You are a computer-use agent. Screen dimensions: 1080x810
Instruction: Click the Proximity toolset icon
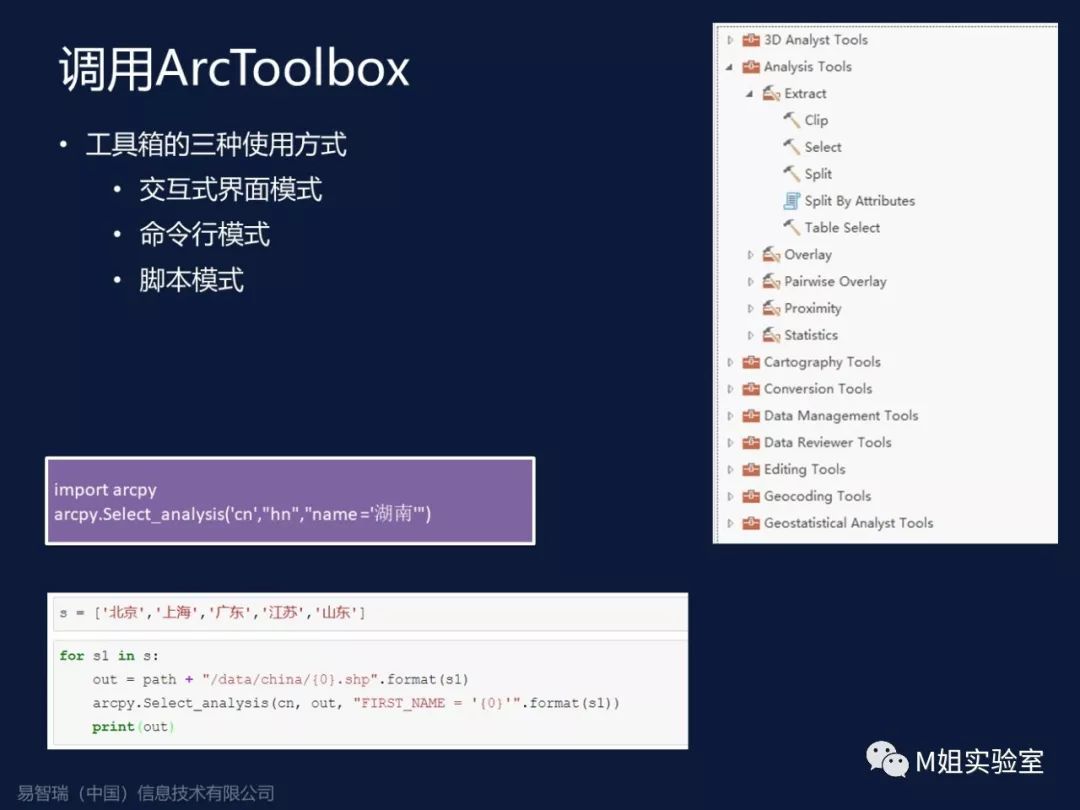pos(771,309)
